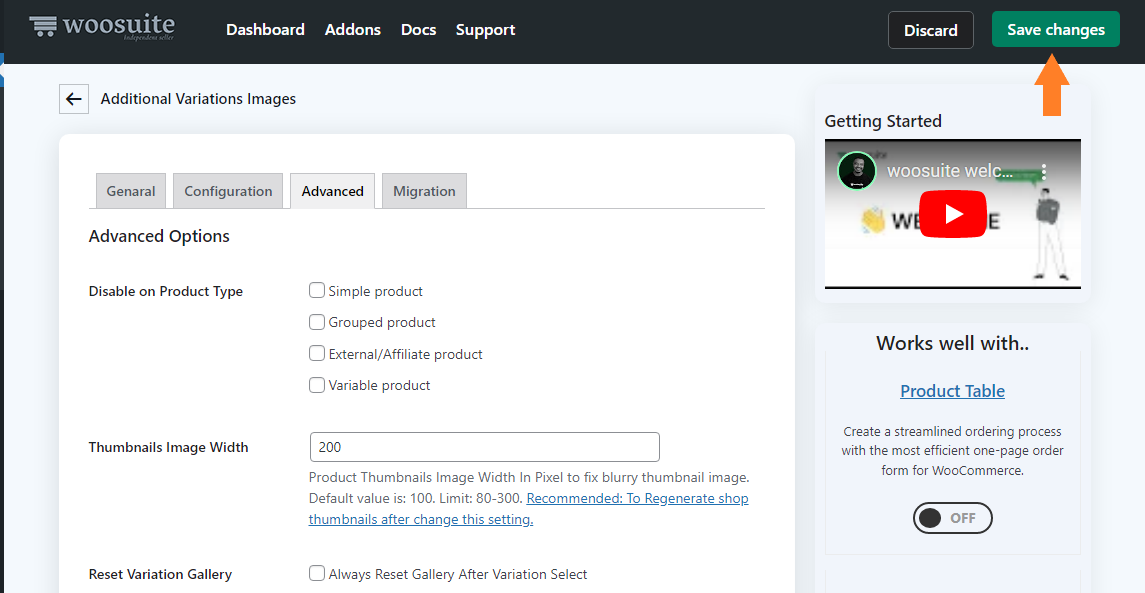This screenshot has width=1145, height=593.
Task: Switch to the Genaral tab
Action: pos(131,191)
